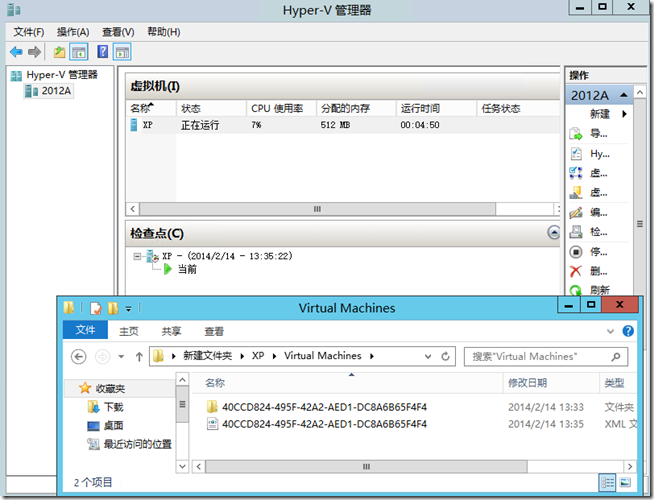Click the stop service action icon
The height and width of the screenshot is (500, 654).
coord(576,252)
